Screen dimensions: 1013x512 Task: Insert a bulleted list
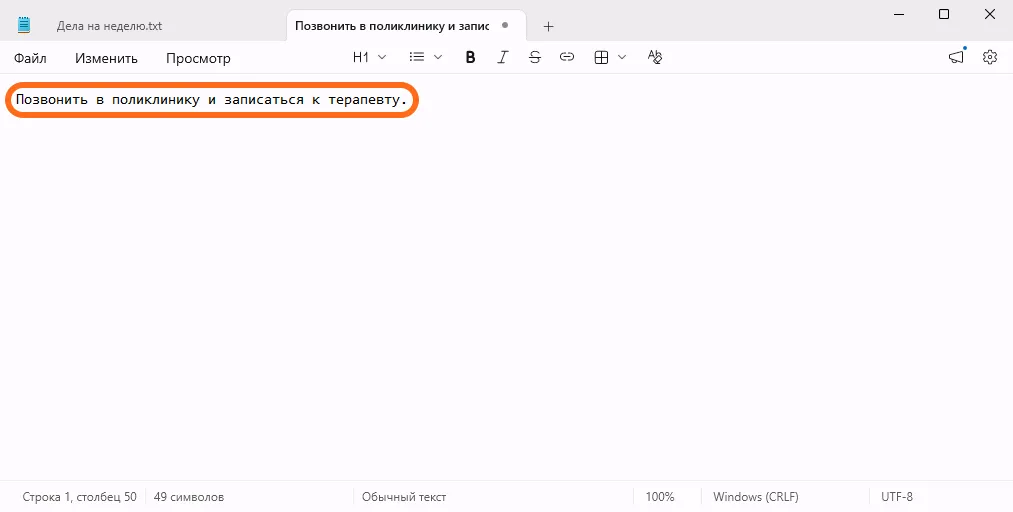(x=417, y=57)
